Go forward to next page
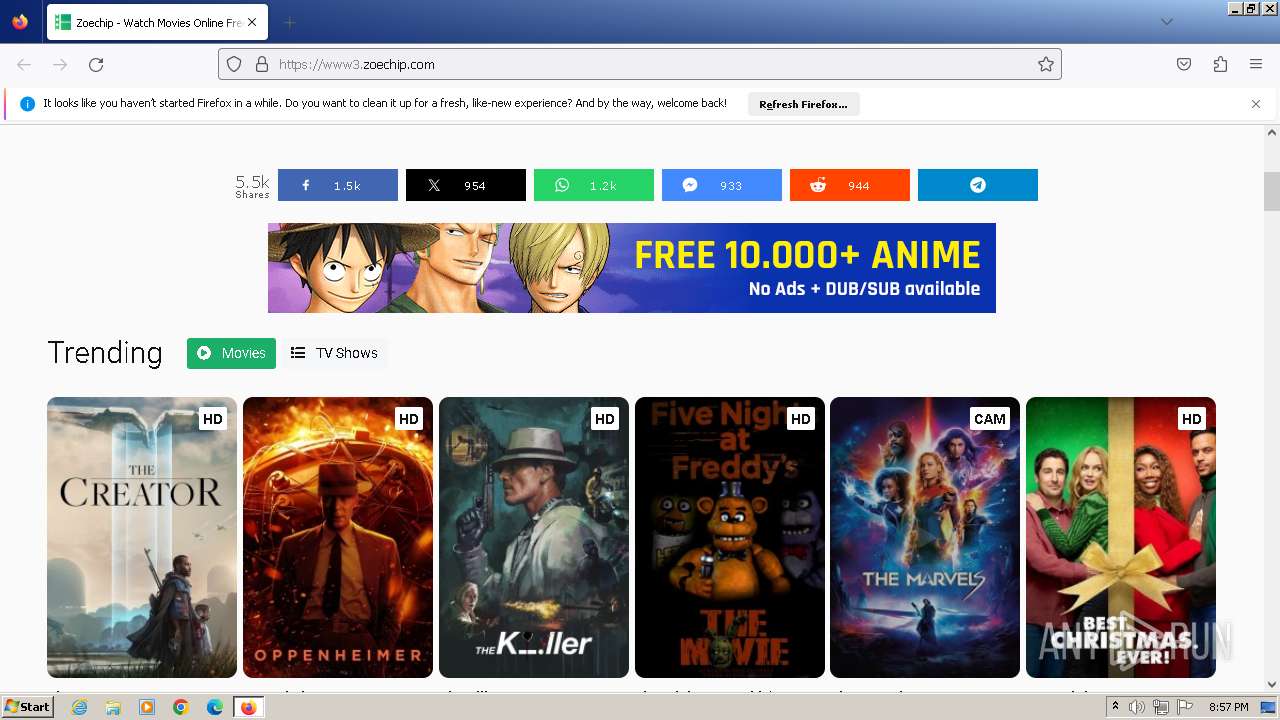 (x=60, y=64)
